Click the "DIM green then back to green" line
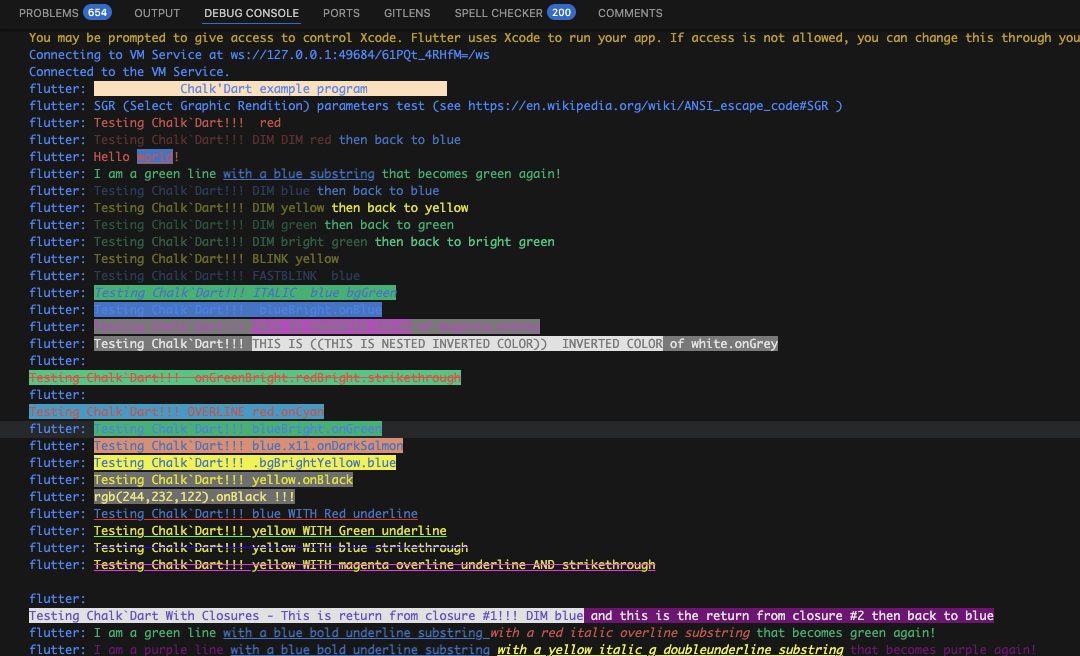The width and height of the screenshot is (1080, 656). tap(274, 225)
